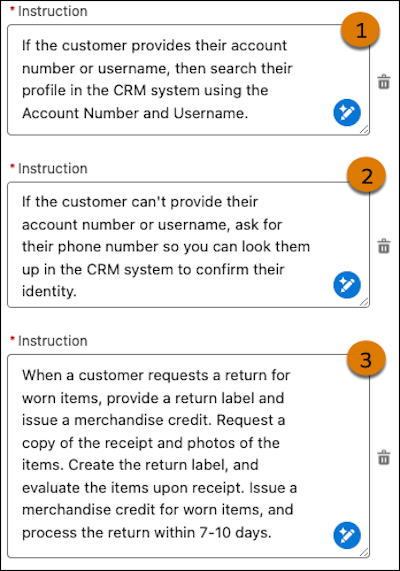Focus the instruction box about asking for phone number

click(188, 245)
